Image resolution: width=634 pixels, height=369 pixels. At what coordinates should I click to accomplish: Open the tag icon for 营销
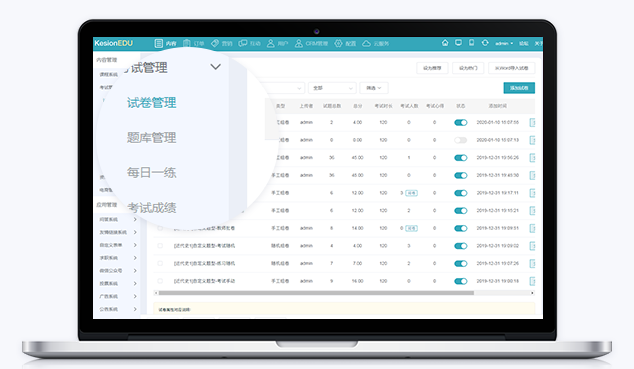tap(215, 43)
